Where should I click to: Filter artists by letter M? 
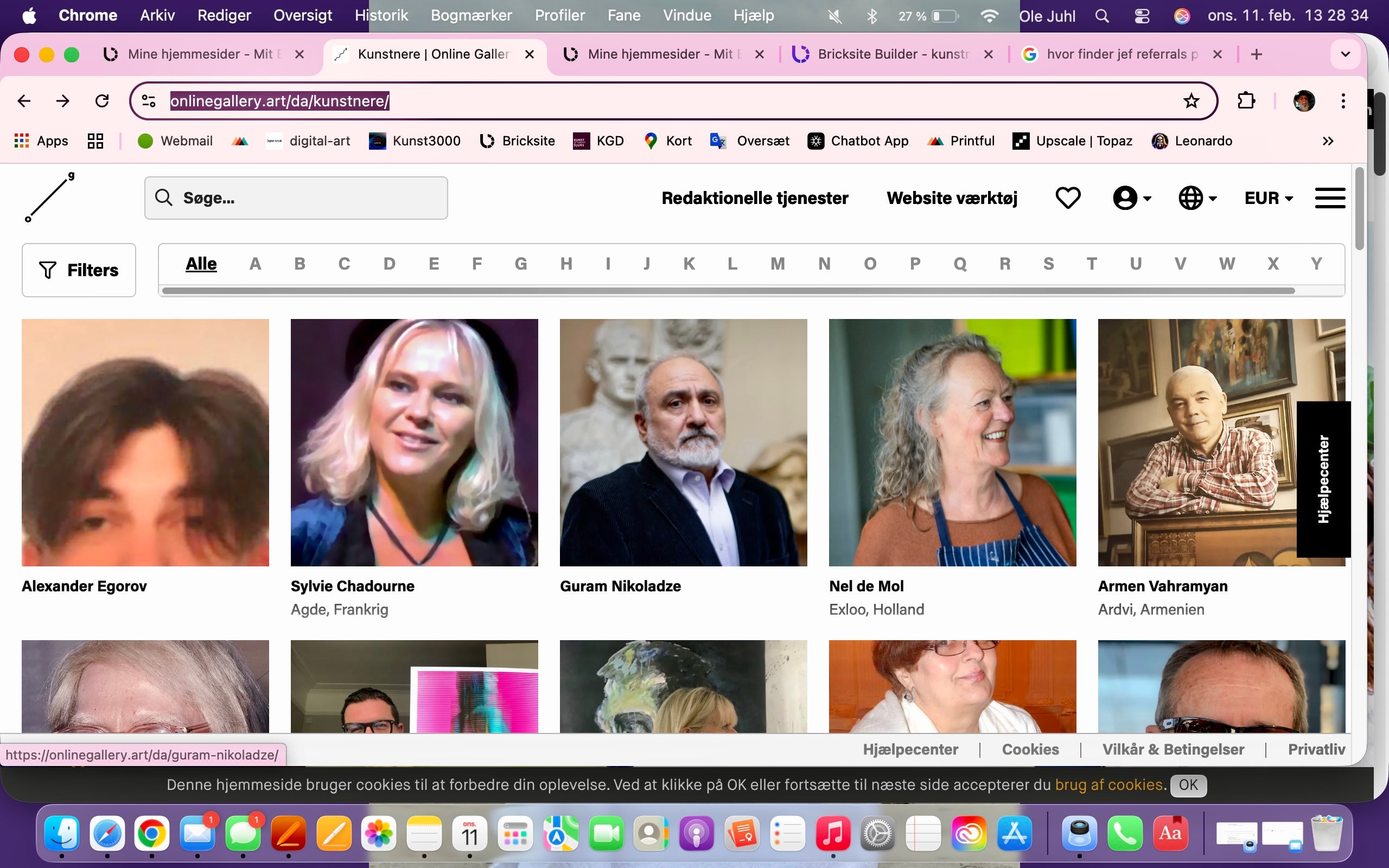777,264
